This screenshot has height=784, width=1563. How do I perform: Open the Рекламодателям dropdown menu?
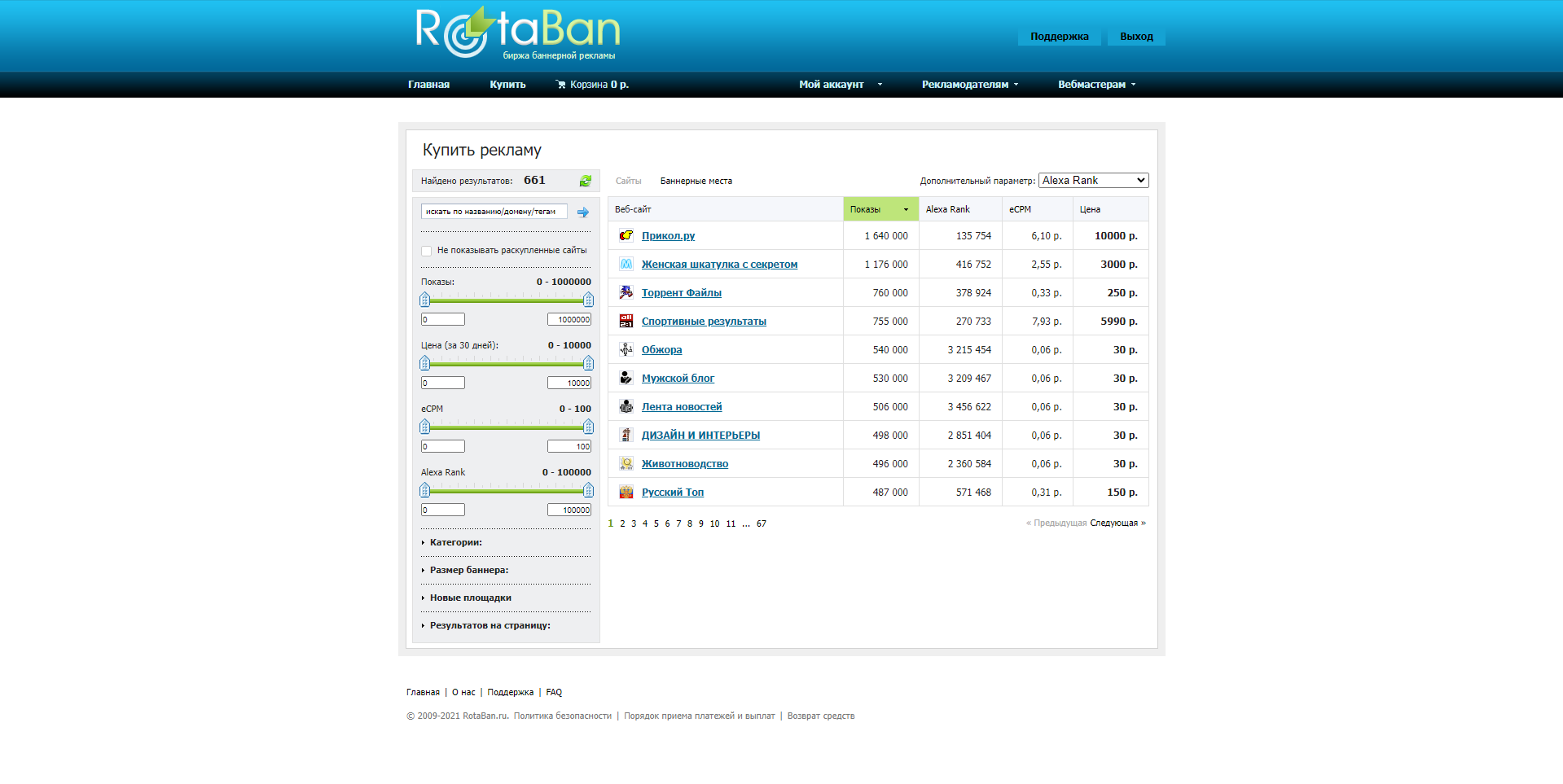[969, 85]
